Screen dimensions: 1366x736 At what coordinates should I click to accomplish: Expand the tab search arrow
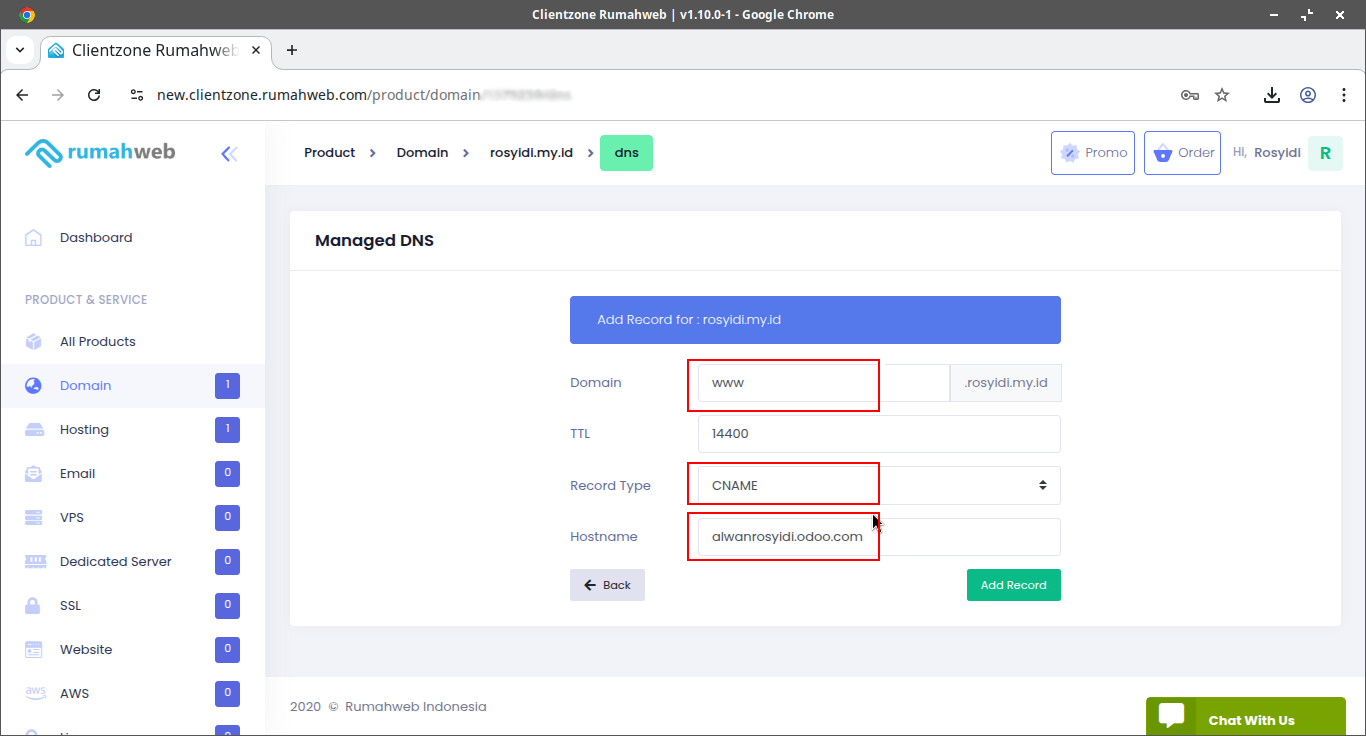(20, 50)
